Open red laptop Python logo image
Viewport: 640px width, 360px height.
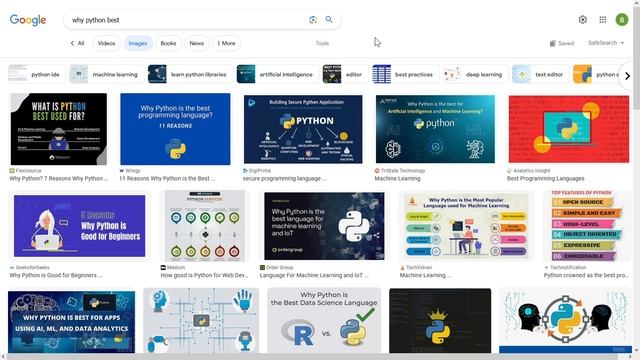pos(569,129)
